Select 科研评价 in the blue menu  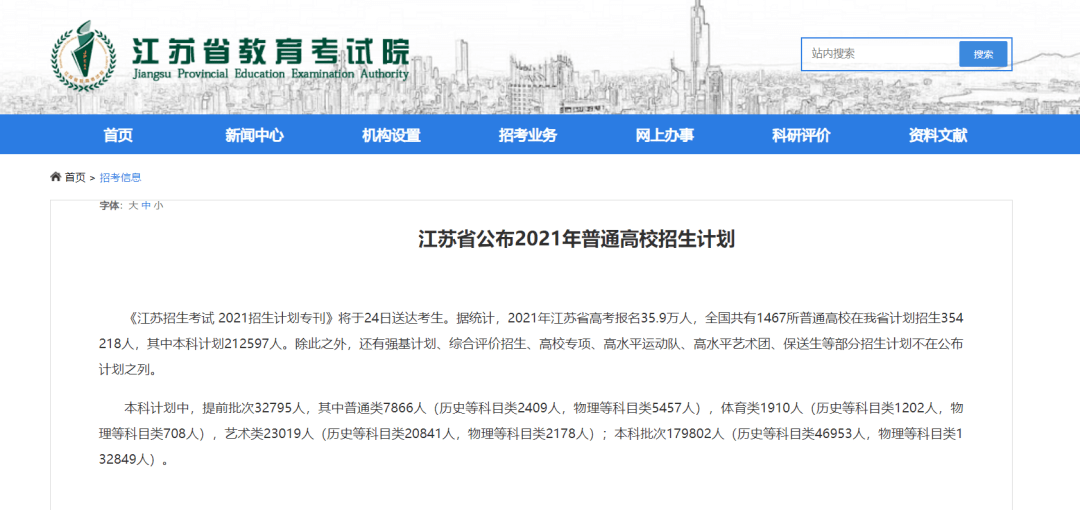pyautogui.click(x=801, y=135)
